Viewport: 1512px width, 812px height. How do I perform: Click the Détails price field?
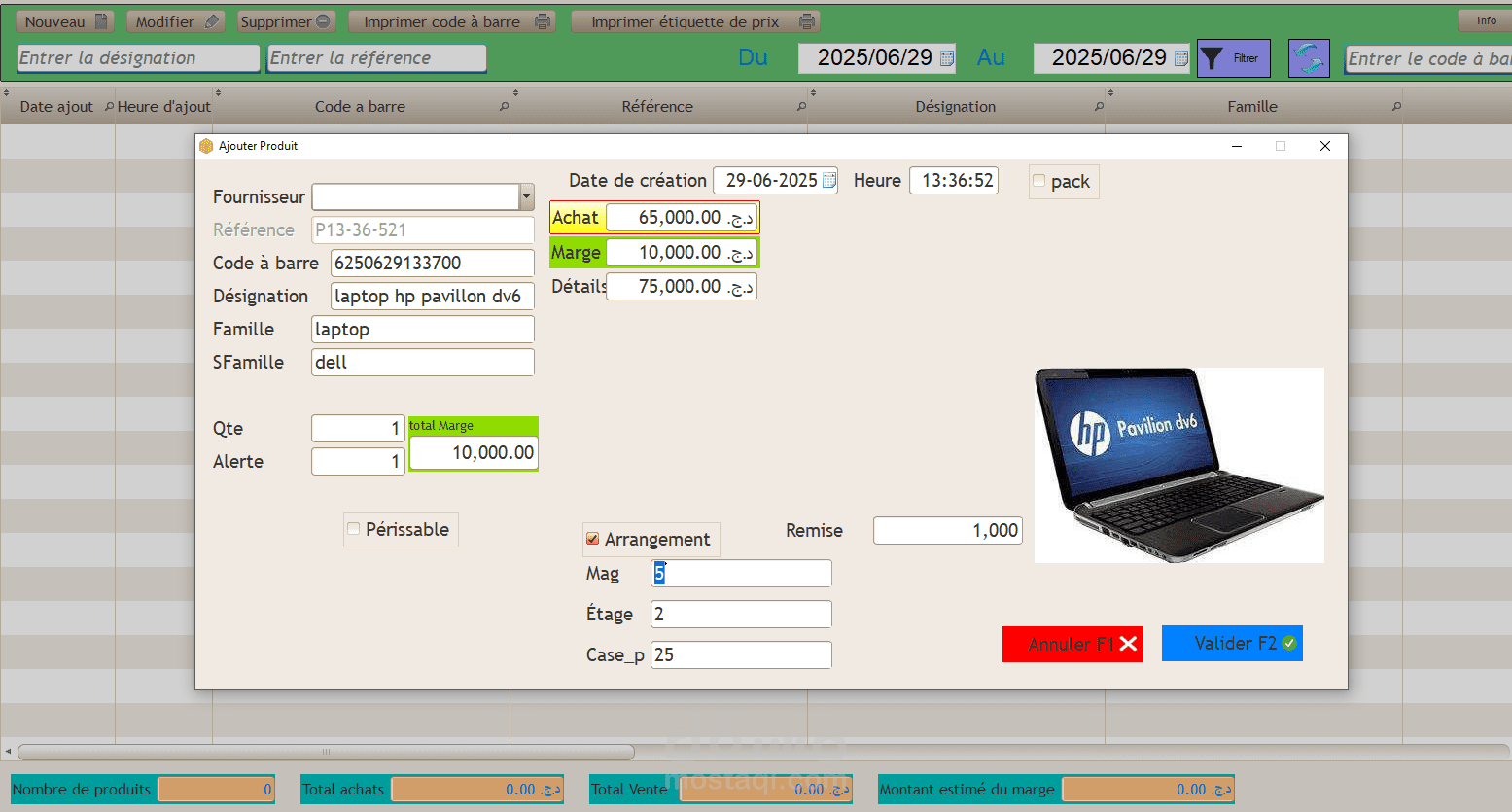681,286
